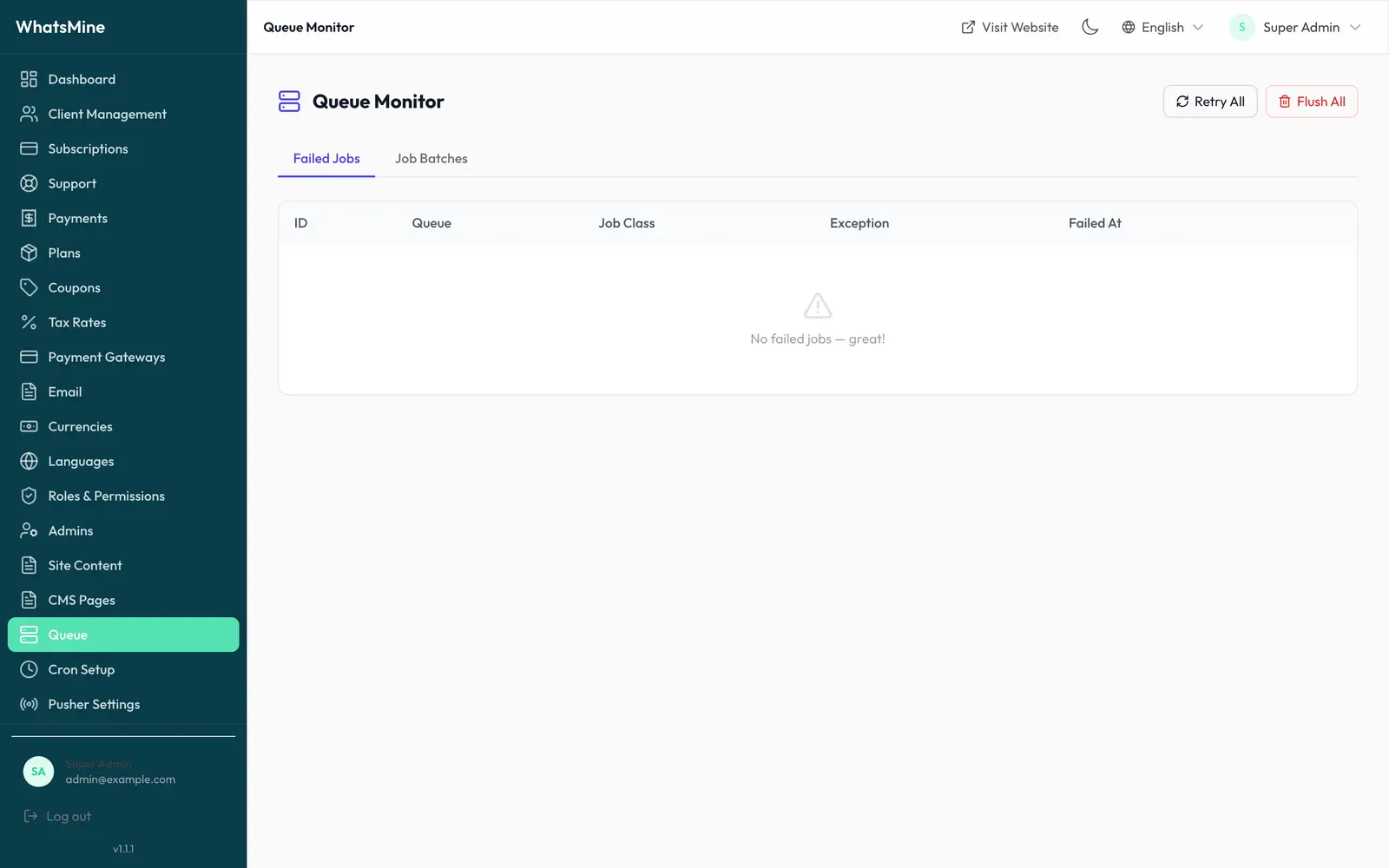
Task: Expand the English language dropdown
Action: (x=1162, y=27)
